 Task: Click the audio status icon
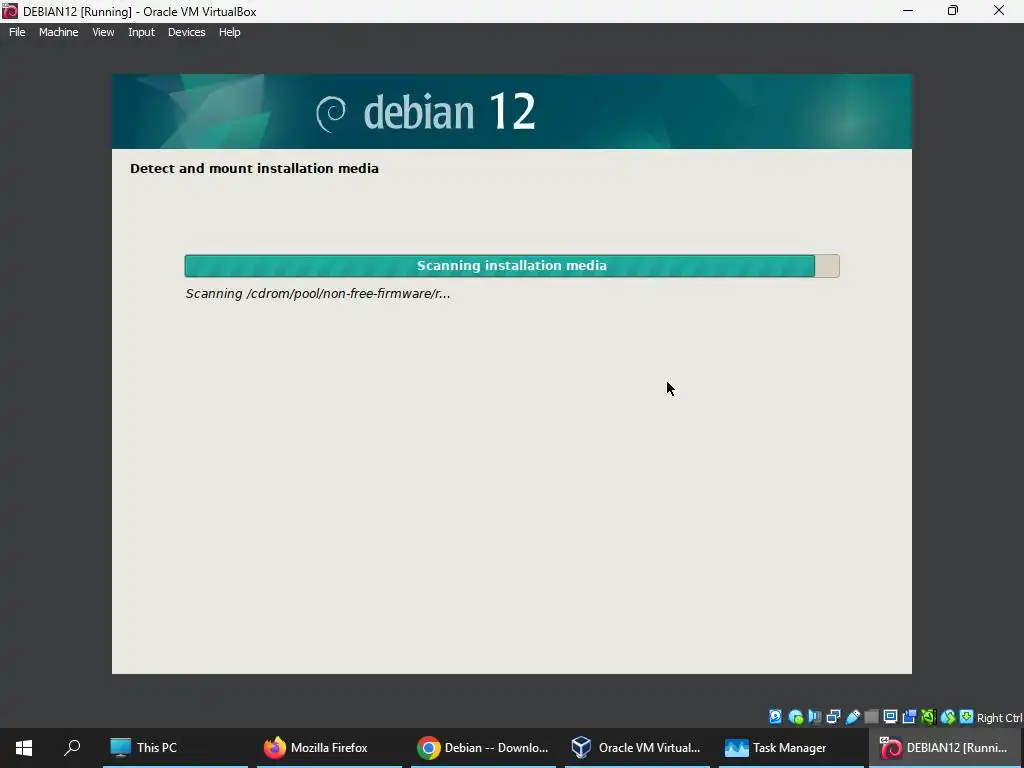coord(814,717)
